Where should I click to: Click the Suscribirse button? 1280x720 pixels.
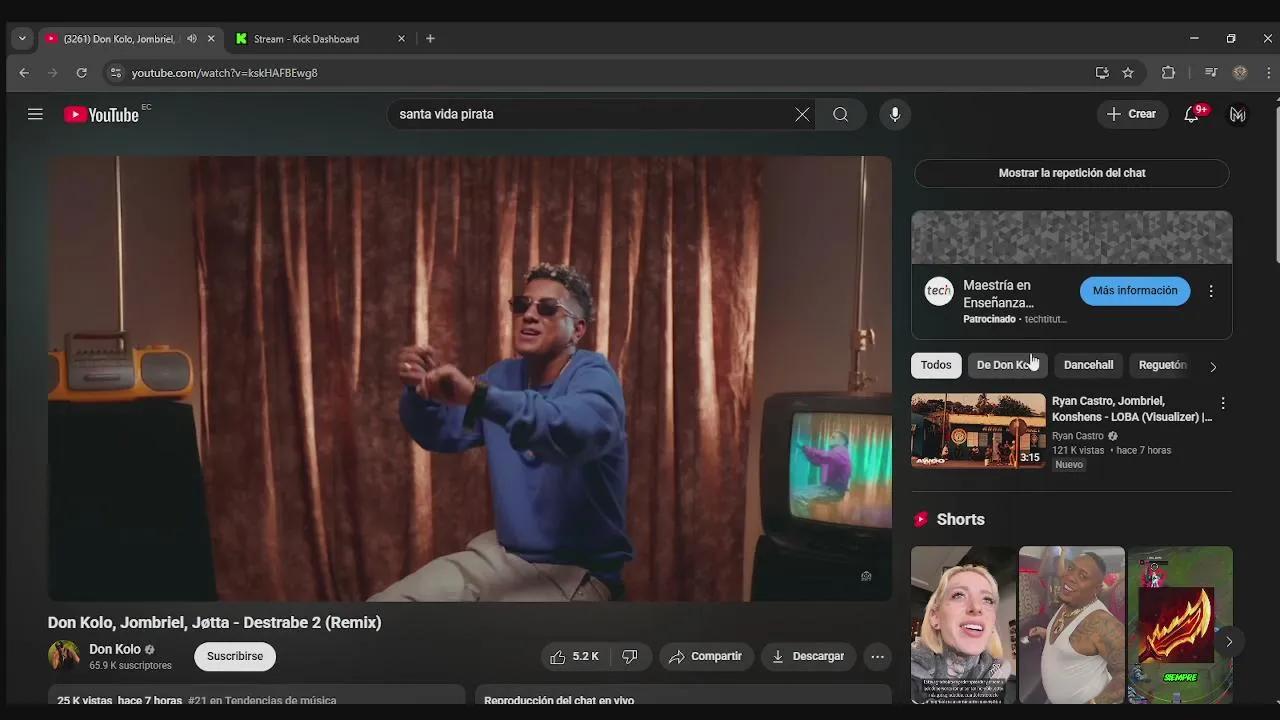[x=235, y=656]
